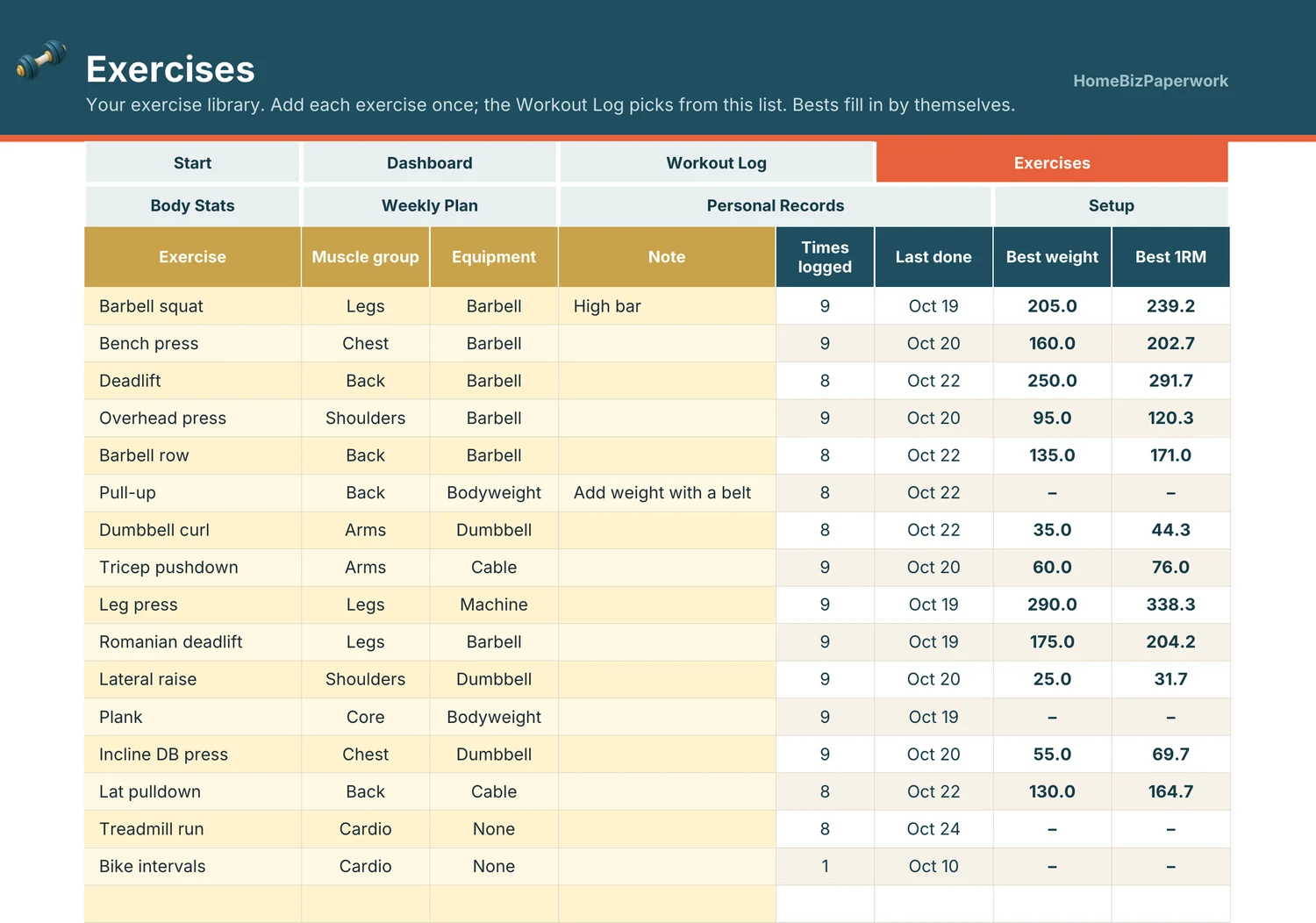Click the Barbell row exercise cell
This screenshot has width=1316, height=923.
192,455
